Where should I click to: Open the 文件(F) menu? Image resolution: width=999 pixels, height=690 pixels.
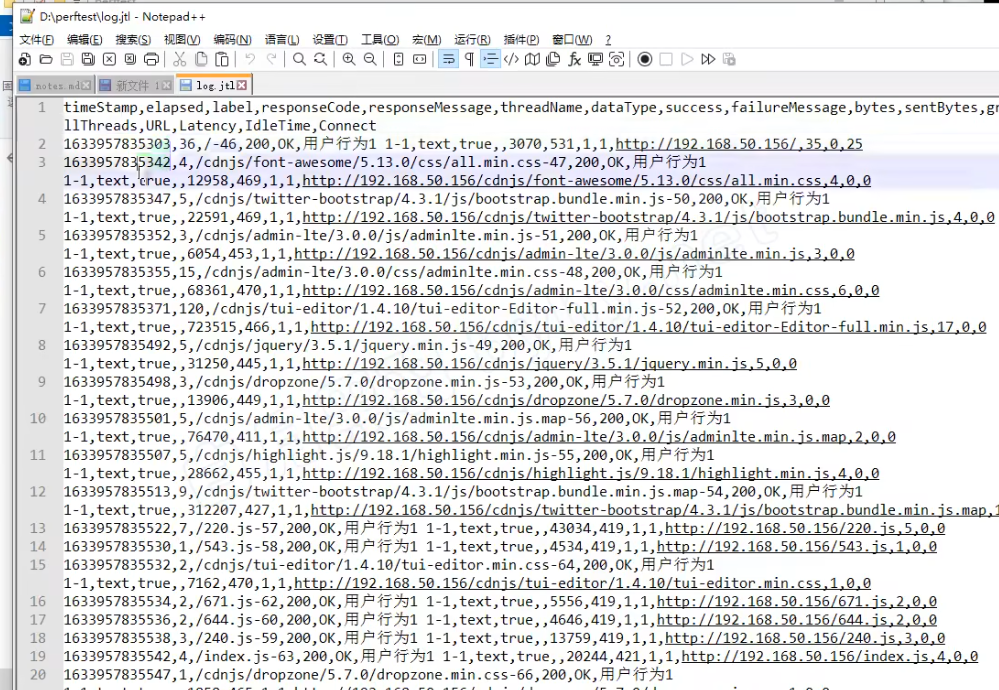[36, 40]
